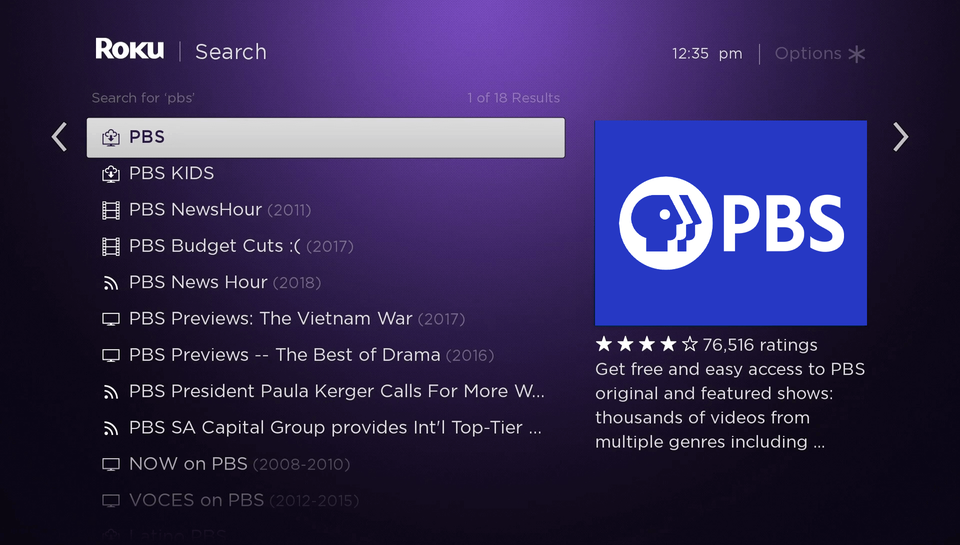Click the "1 of 18 Results" counter
Screen dimensions: 960x545
tap(513, 98)
